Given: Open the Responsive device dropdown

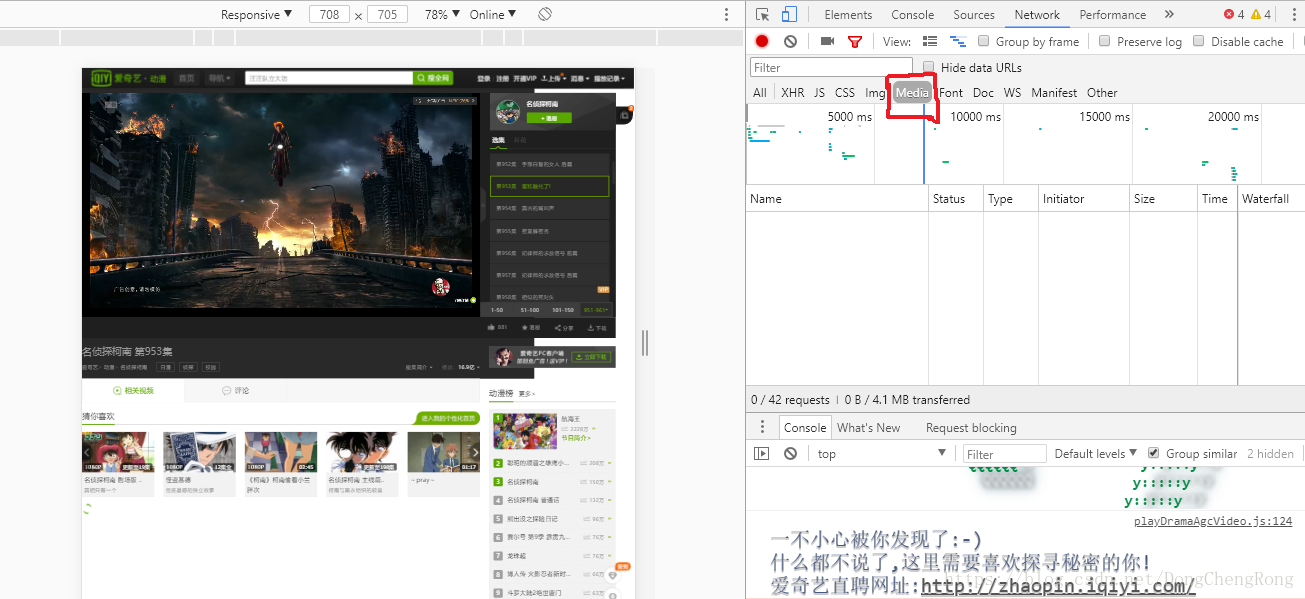Looking at the screenshot, I should [256, 15].
